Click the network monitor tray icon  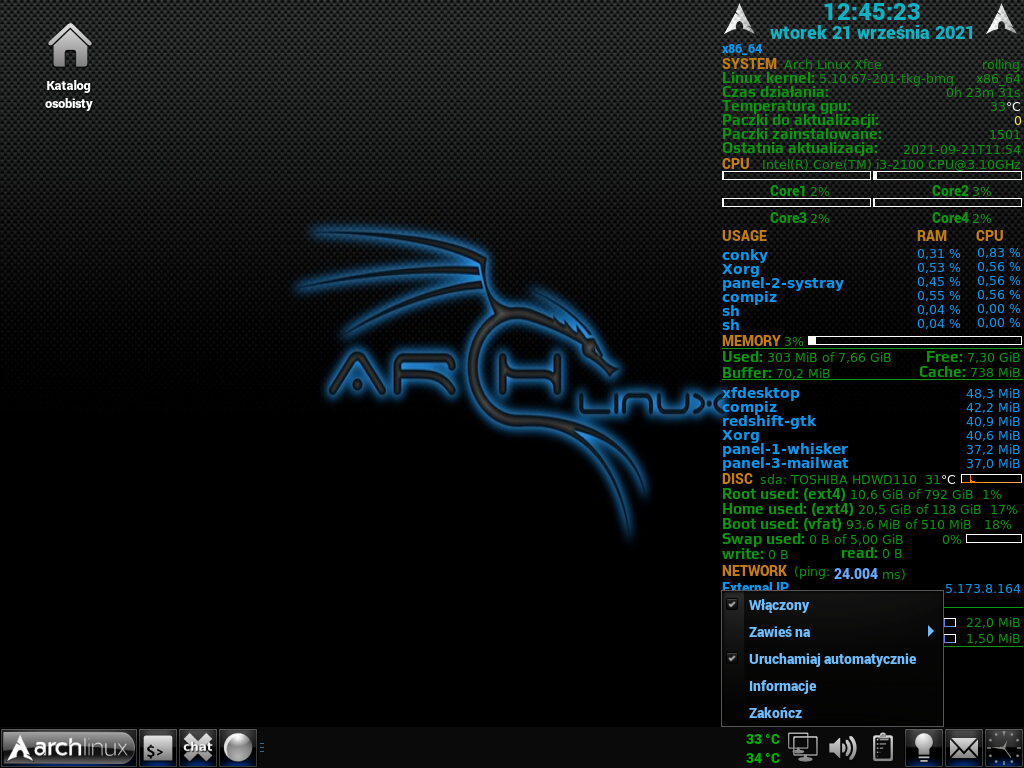803,747
